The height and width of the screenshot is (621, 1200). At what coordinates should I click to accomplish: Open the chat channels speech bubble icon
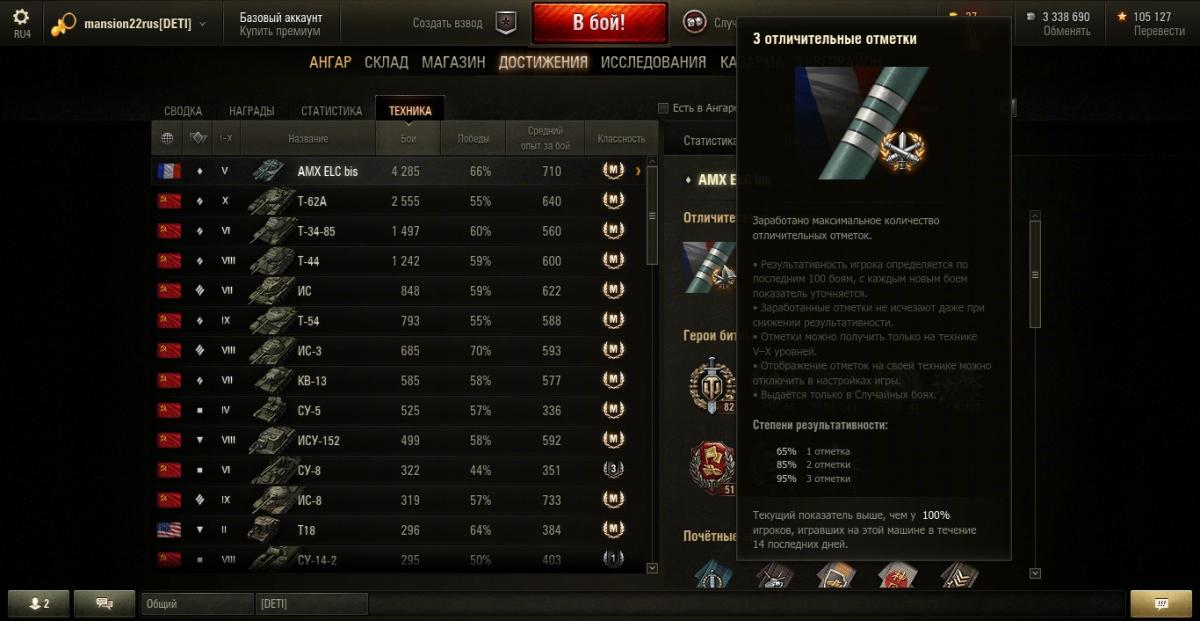point(105,604)
